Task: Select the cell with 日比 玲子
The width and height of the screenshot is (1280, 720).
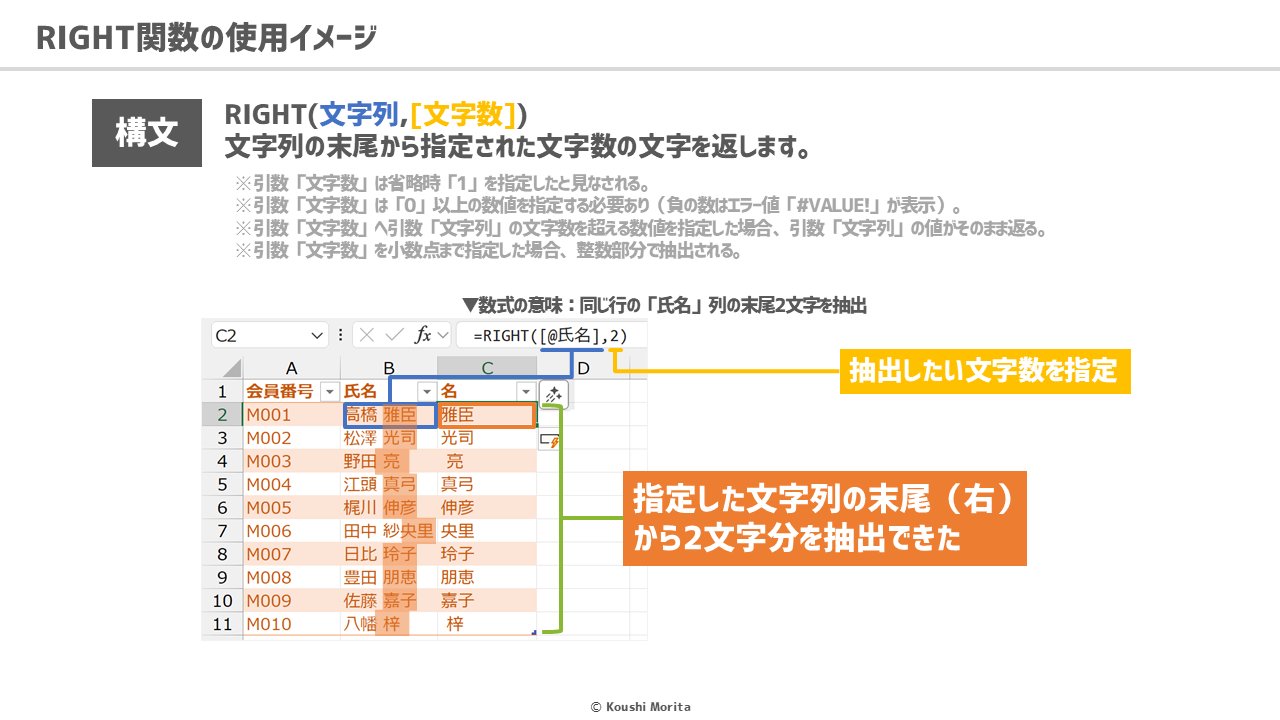Action: [389, 554]
